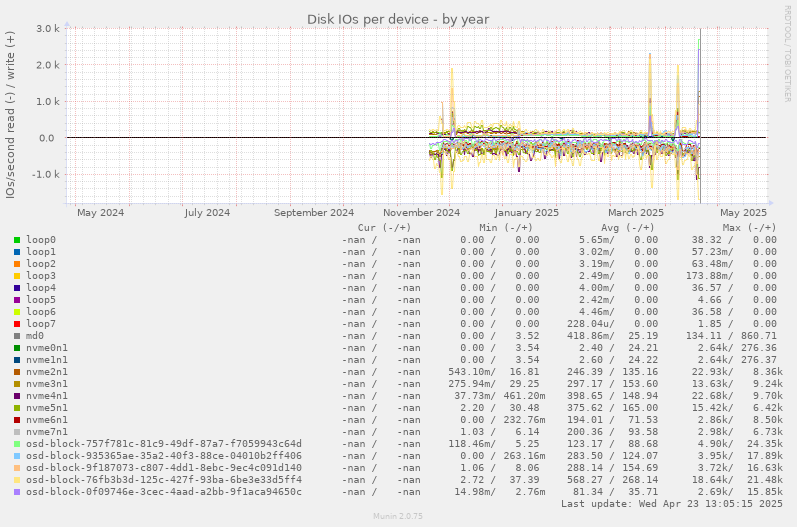This screenshot has height=527, width=797.
Task: Click the loop0 green color swatch
Action: coord(17,240)
